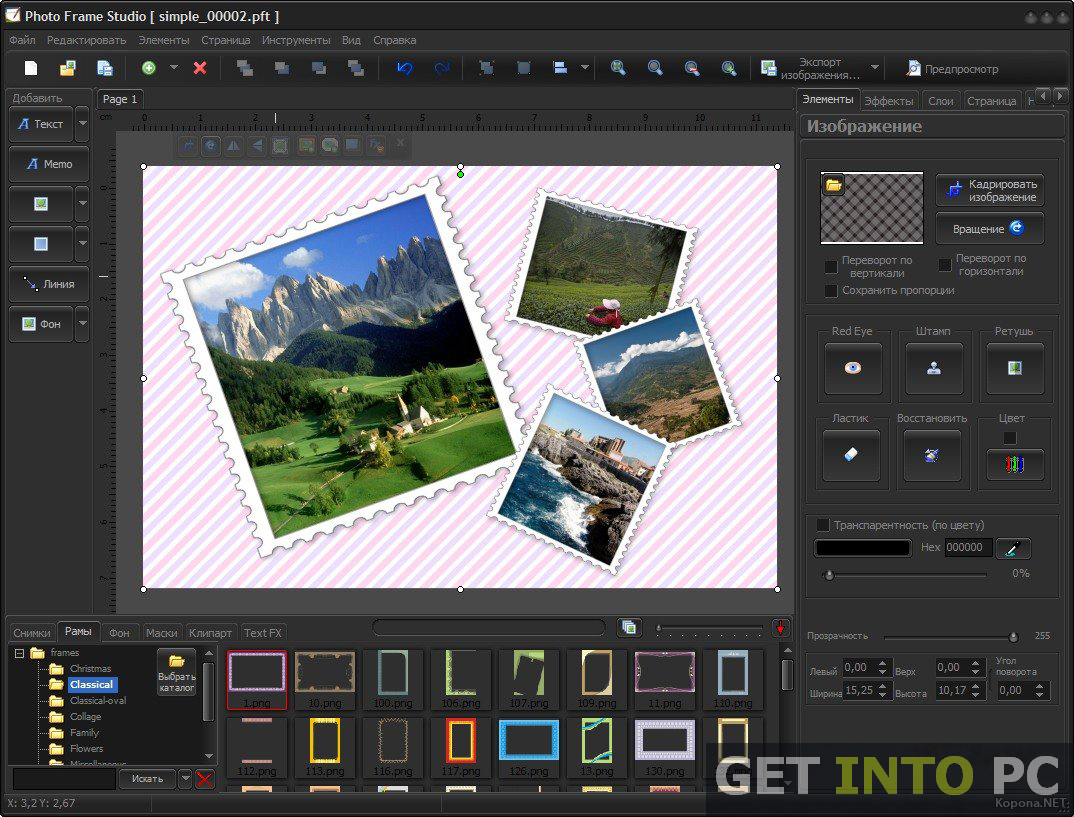
Task: Enable Транспарентность (по цвету) checkbox
Action: point(823,525)
